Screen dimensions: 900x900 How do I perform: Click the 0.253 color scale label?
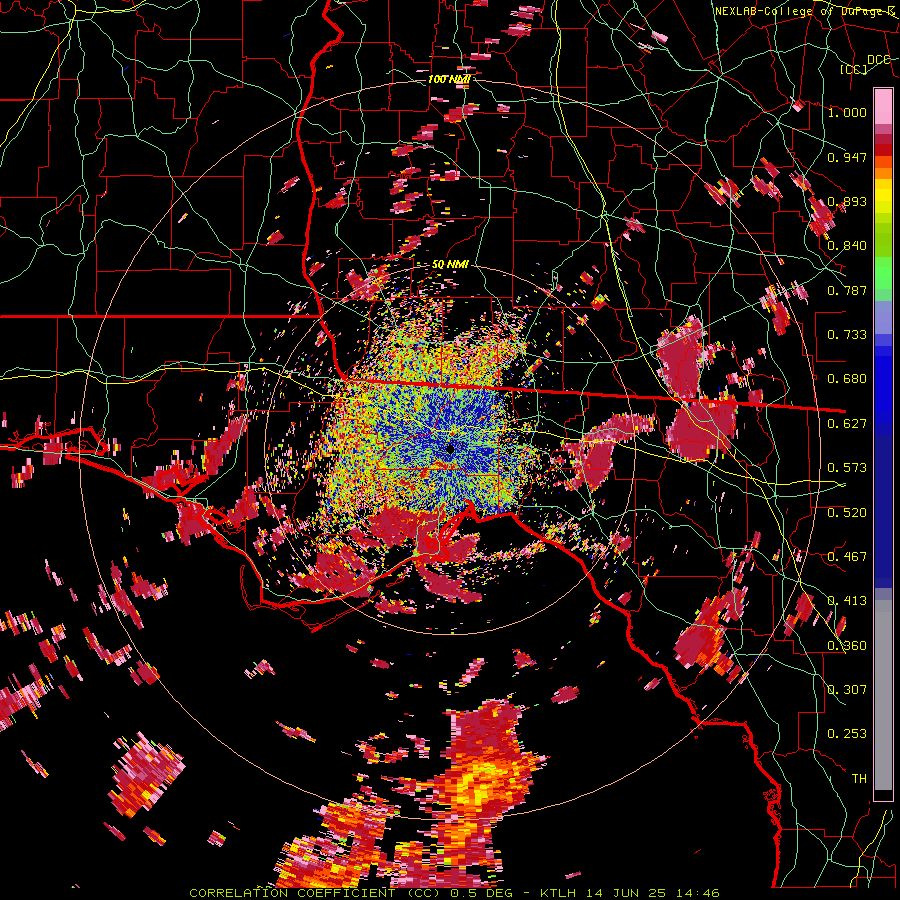(x=847, y=734)
